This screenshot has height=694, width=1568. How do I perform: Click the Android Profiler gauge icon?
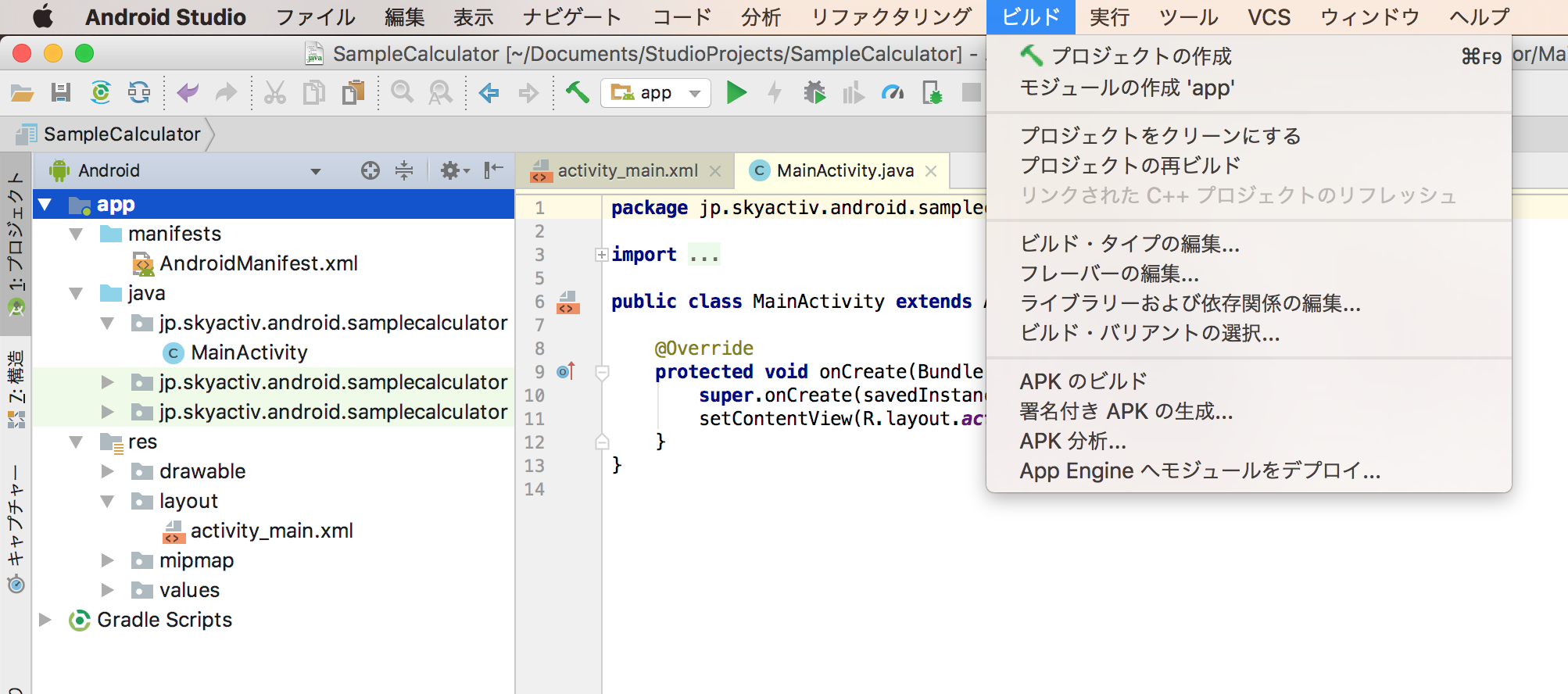893,93
